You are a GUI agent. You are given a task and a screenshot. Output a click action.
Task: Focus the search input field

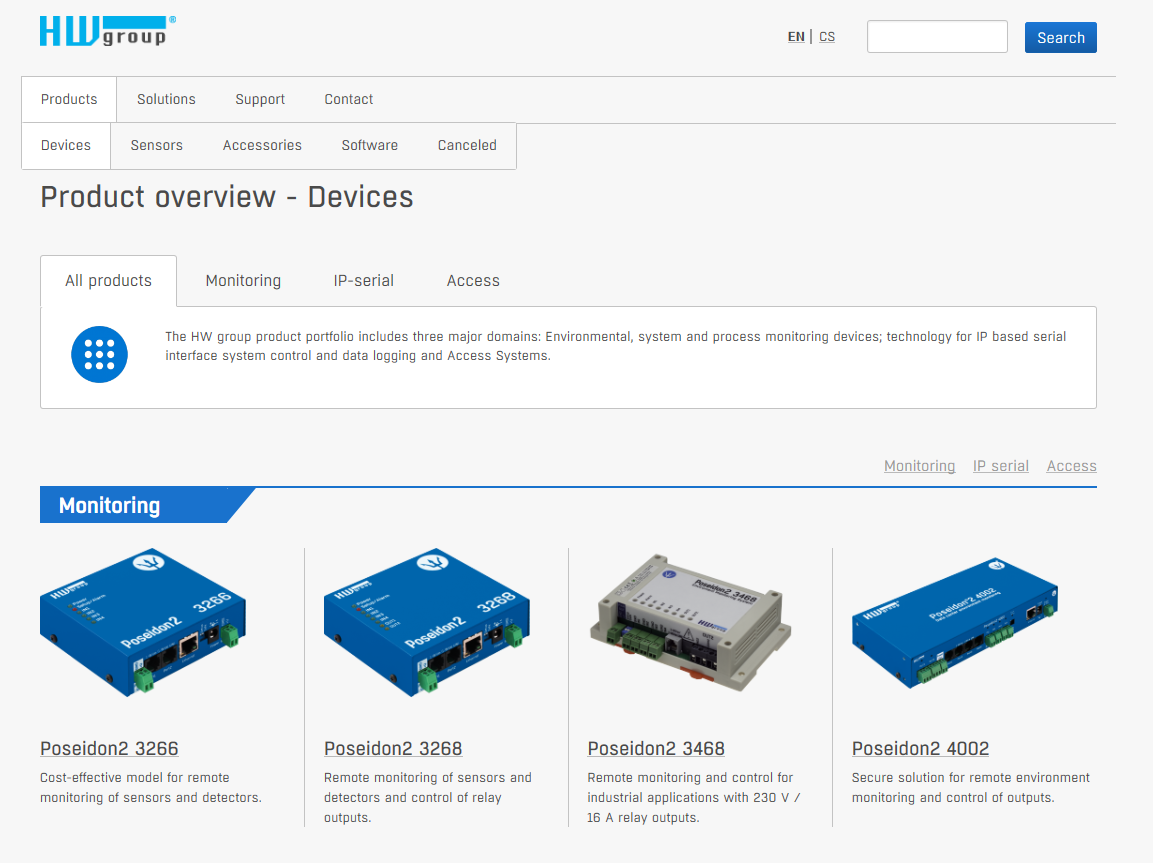(x=937, y=37)
